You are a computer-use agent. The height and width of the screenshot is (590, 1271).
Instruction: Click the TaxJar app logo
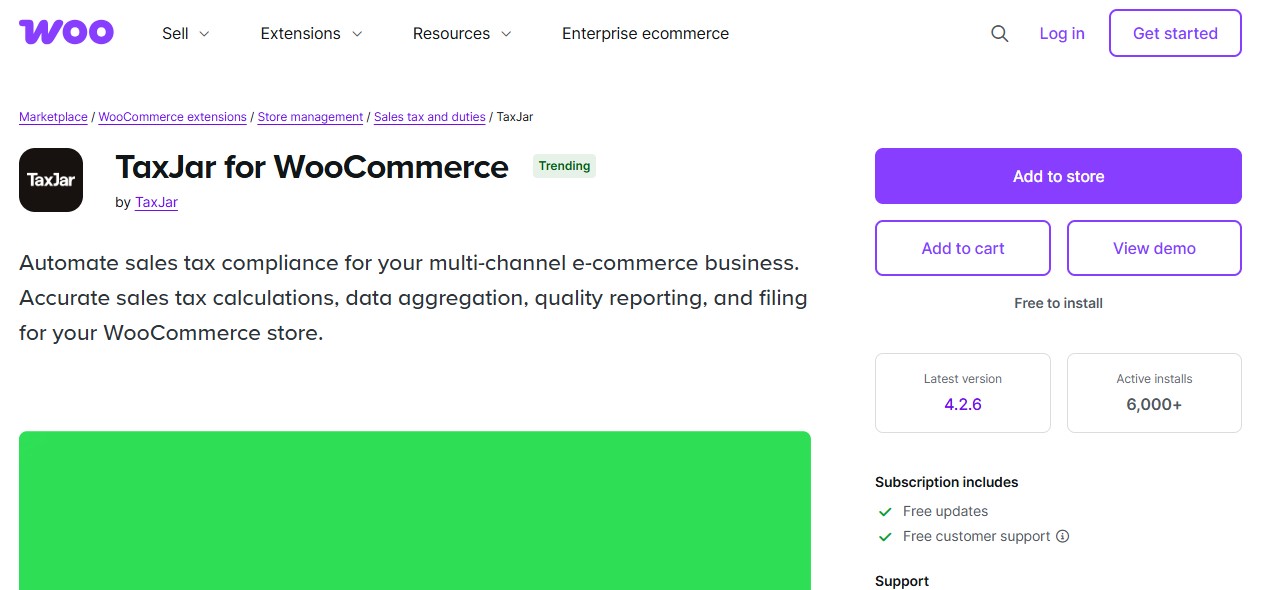(51, 180)
